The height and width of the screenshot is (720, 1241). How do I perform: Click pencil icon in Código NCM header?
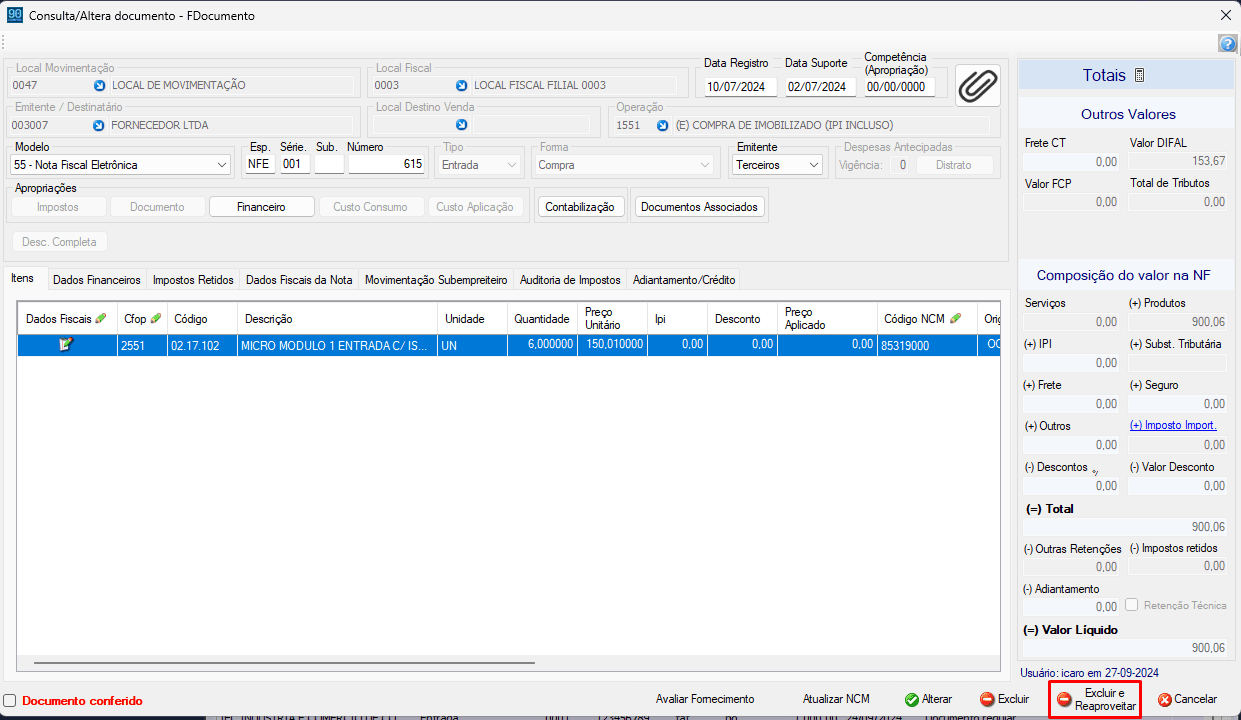coord(955,318)
